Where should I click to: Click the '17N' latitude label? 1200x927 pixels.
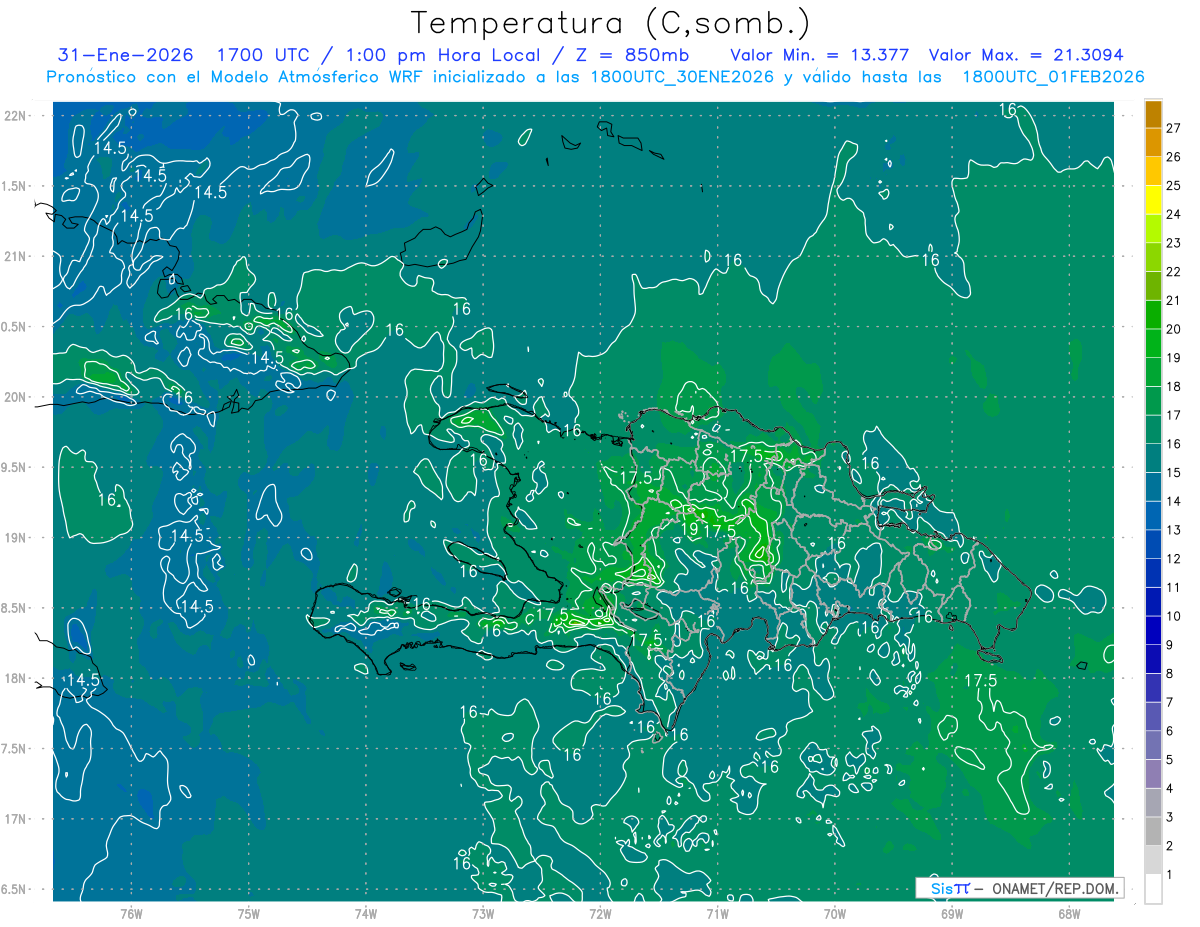tap(17, 820)
